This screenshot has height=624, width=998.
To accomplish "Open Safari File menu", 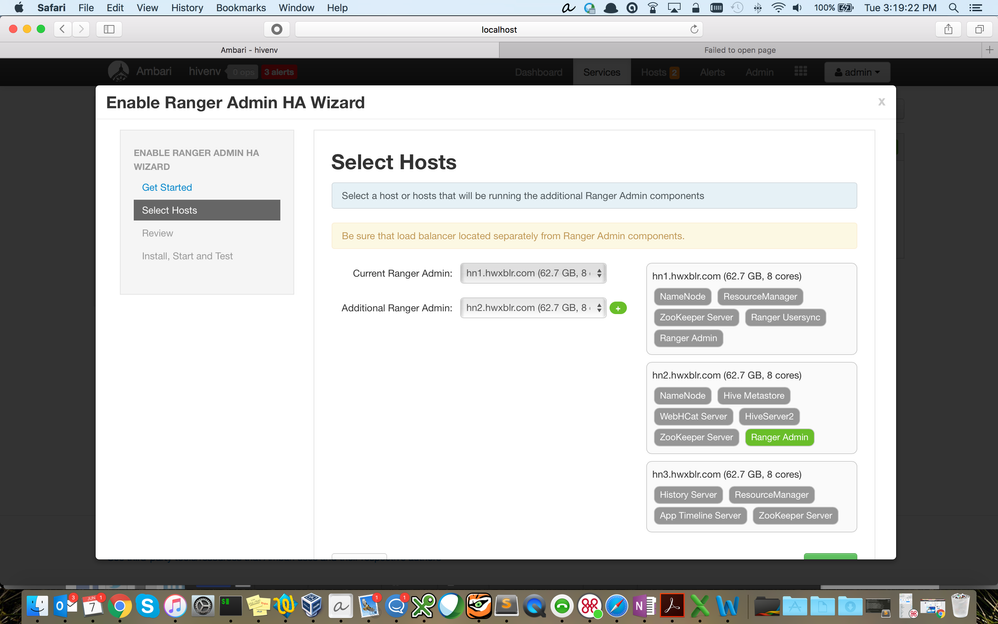I will click(86, 8).
